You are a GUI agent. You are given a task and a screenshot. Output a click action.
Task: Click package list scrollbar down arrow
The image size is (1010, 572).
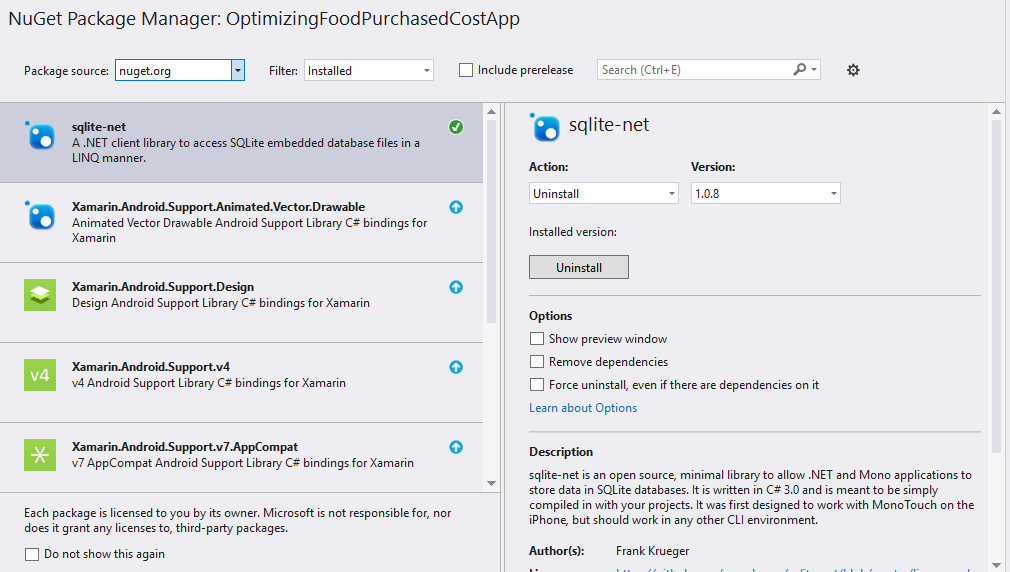click(491, 483)
